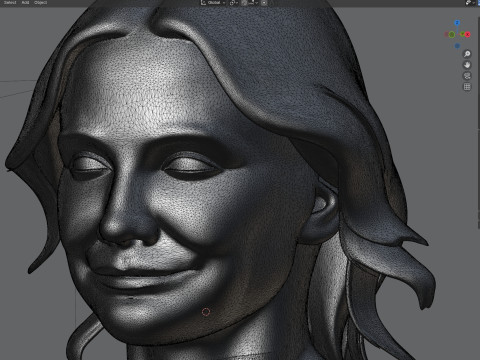Click the red X axis on navigation gizmo
Screen dimensions: 480x360
pos(468,34)
